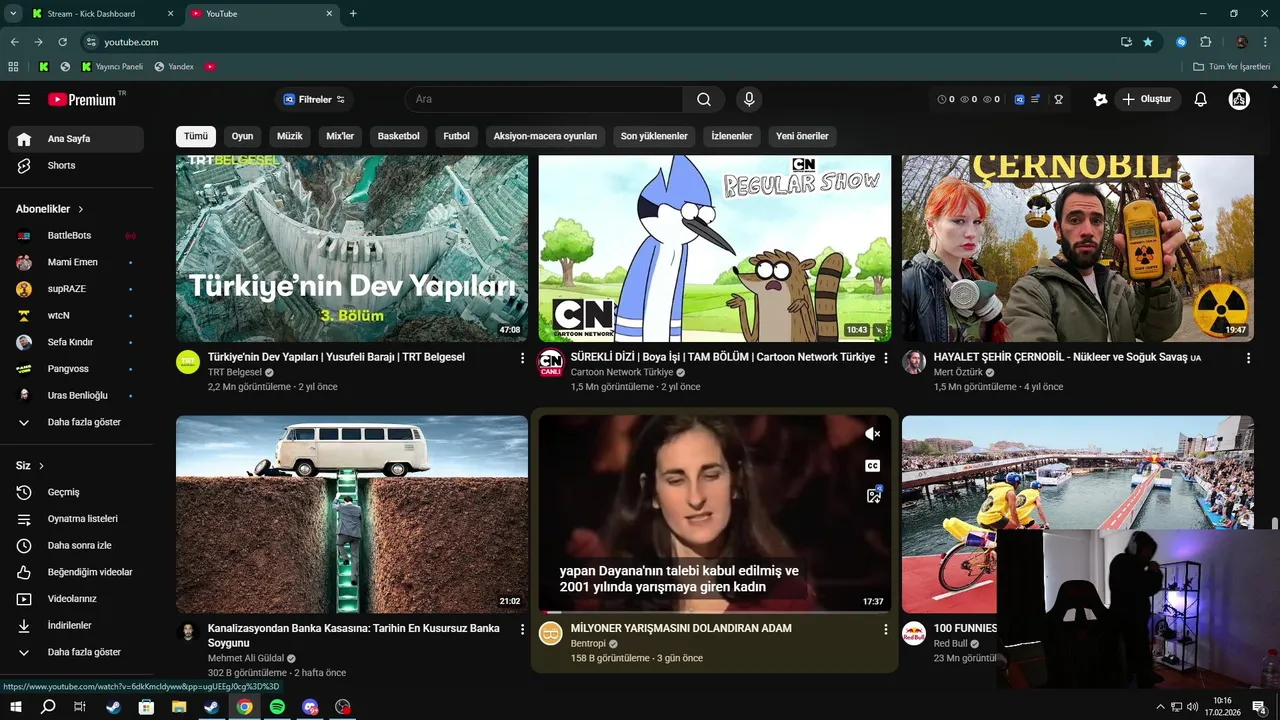Click the Milyoner video progress bar
This screenshot has width=1280, height=720.
pos(714,612)
